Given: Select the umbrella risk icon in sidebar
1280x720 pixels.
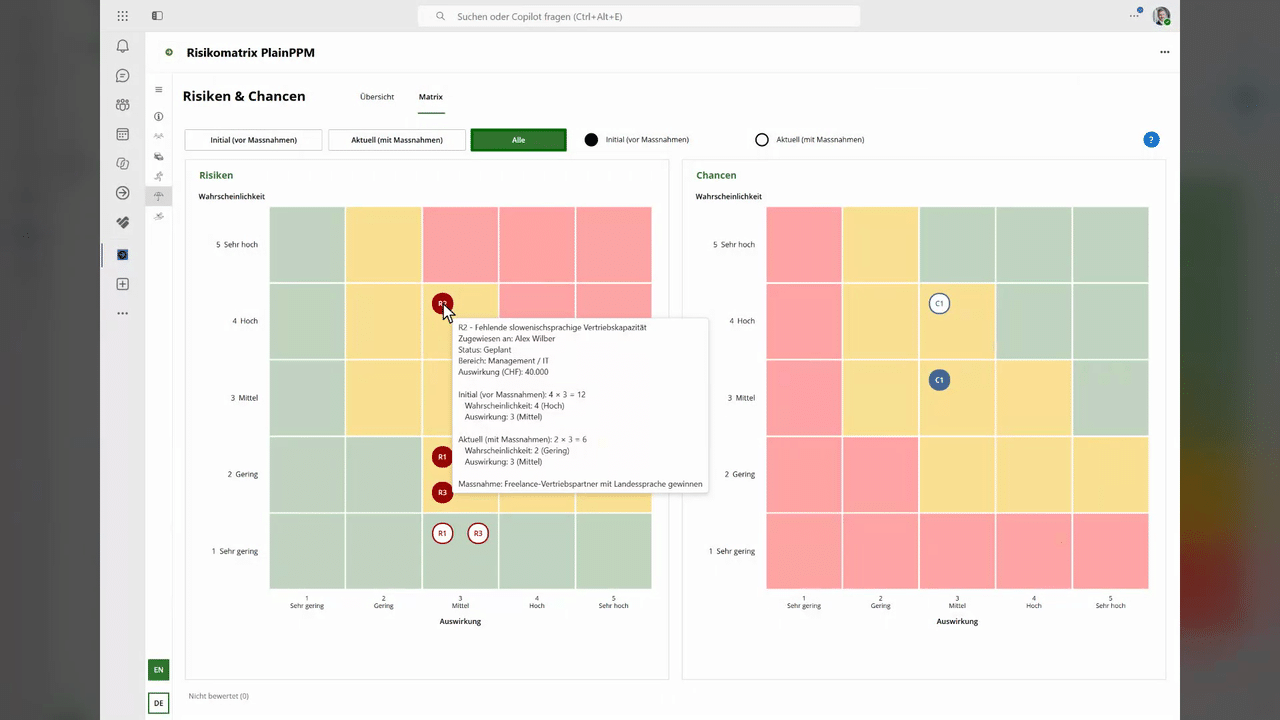Looking at the screenshot, I should pos(158,196).
